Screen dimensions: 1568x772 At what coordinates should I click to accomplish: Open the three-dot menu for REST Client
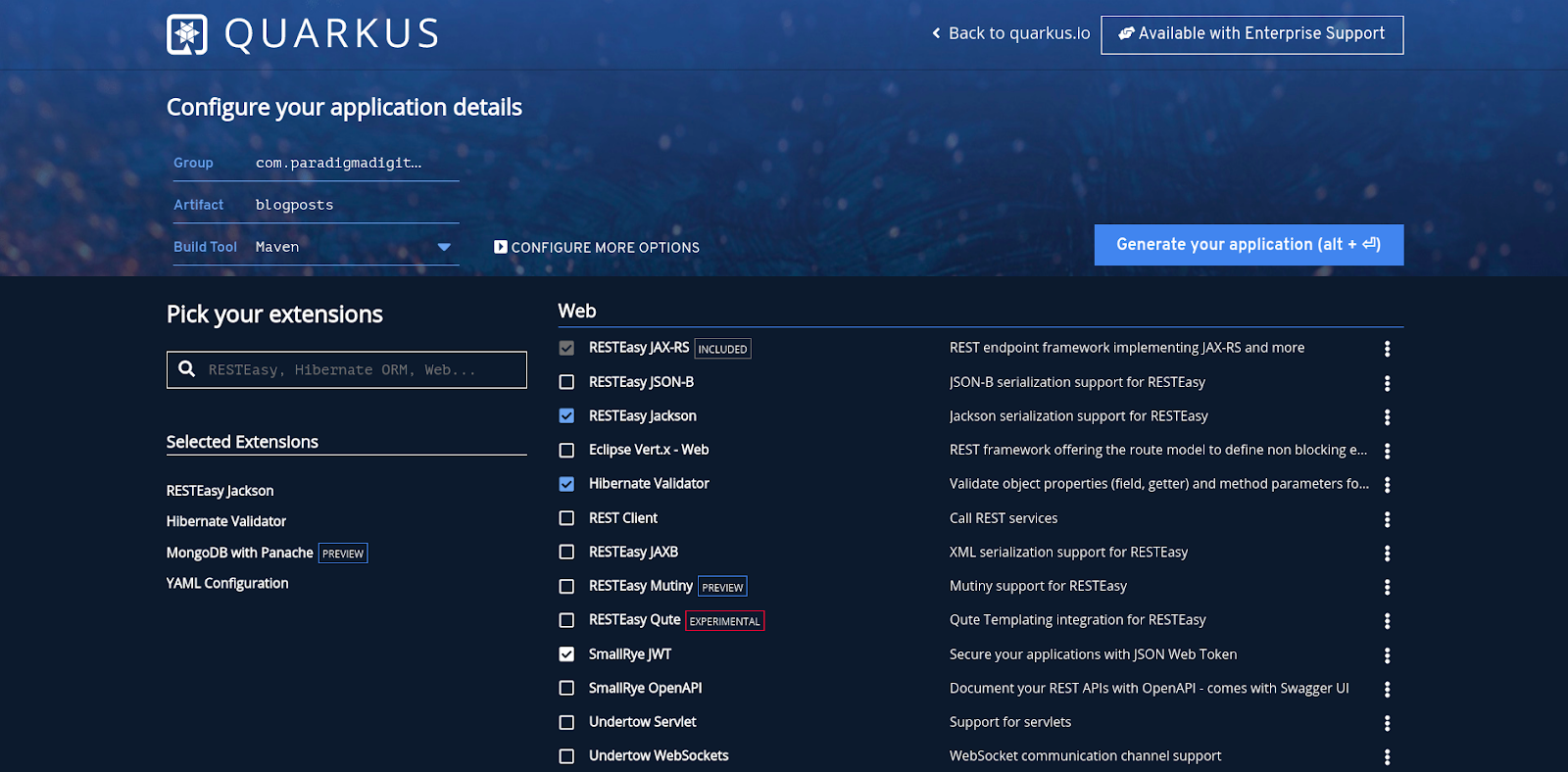[x=1387, y=519]
